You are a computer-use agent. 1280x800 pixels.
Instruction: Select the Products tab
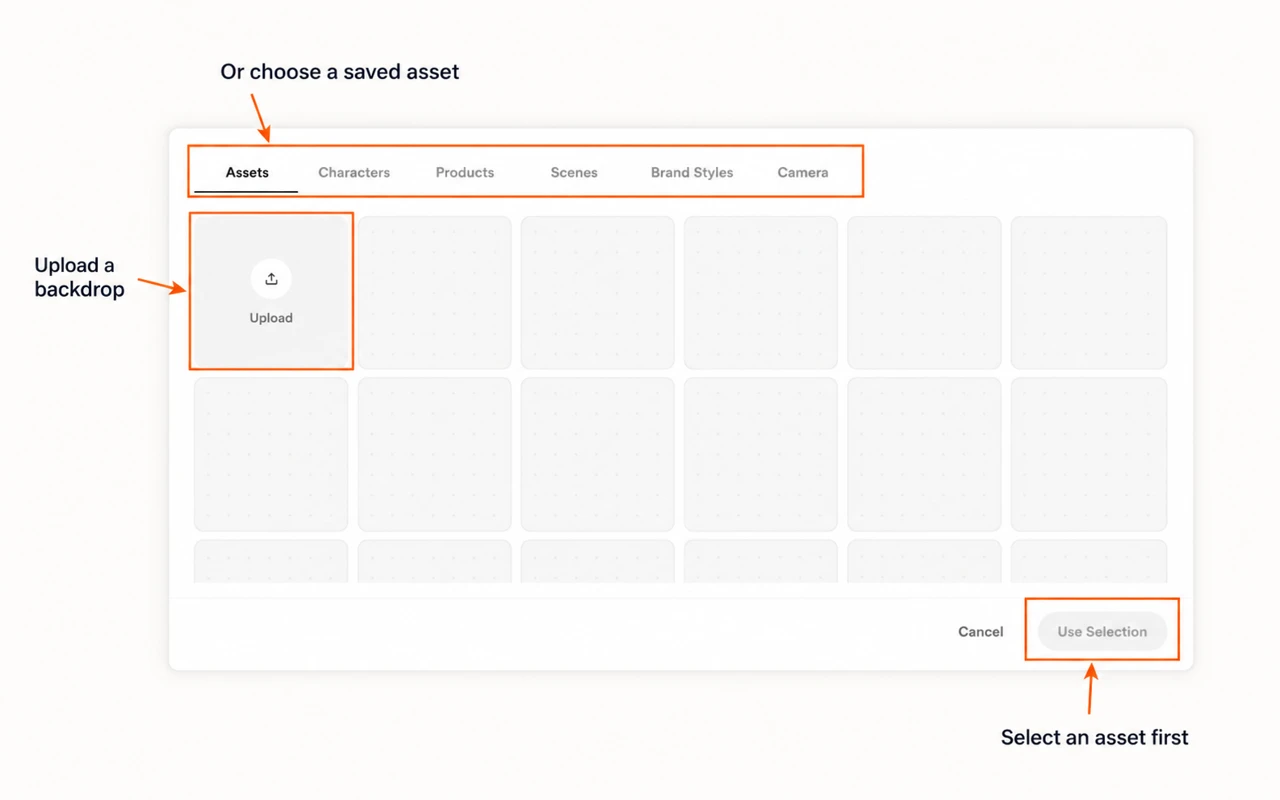[x=465, y=172]
